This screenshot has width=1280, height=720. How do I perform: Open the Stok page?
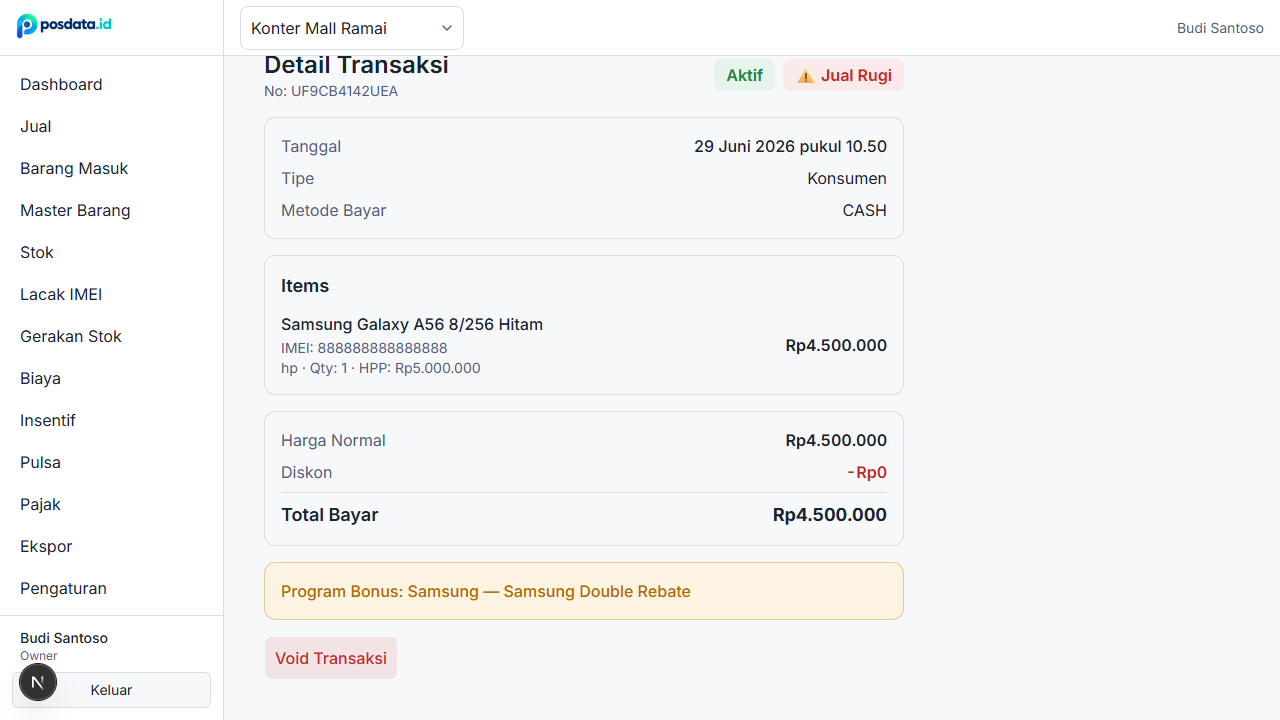click(37, 252)
